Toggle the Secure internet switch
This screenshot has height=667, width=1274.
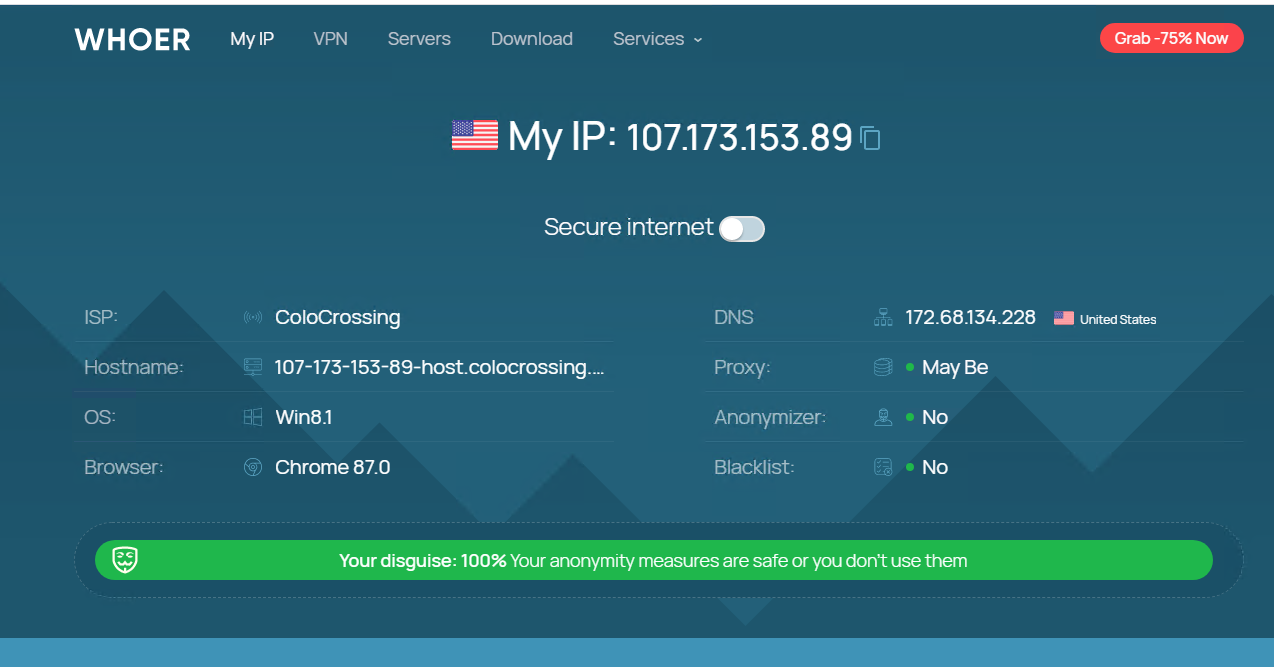click(742, 229)
